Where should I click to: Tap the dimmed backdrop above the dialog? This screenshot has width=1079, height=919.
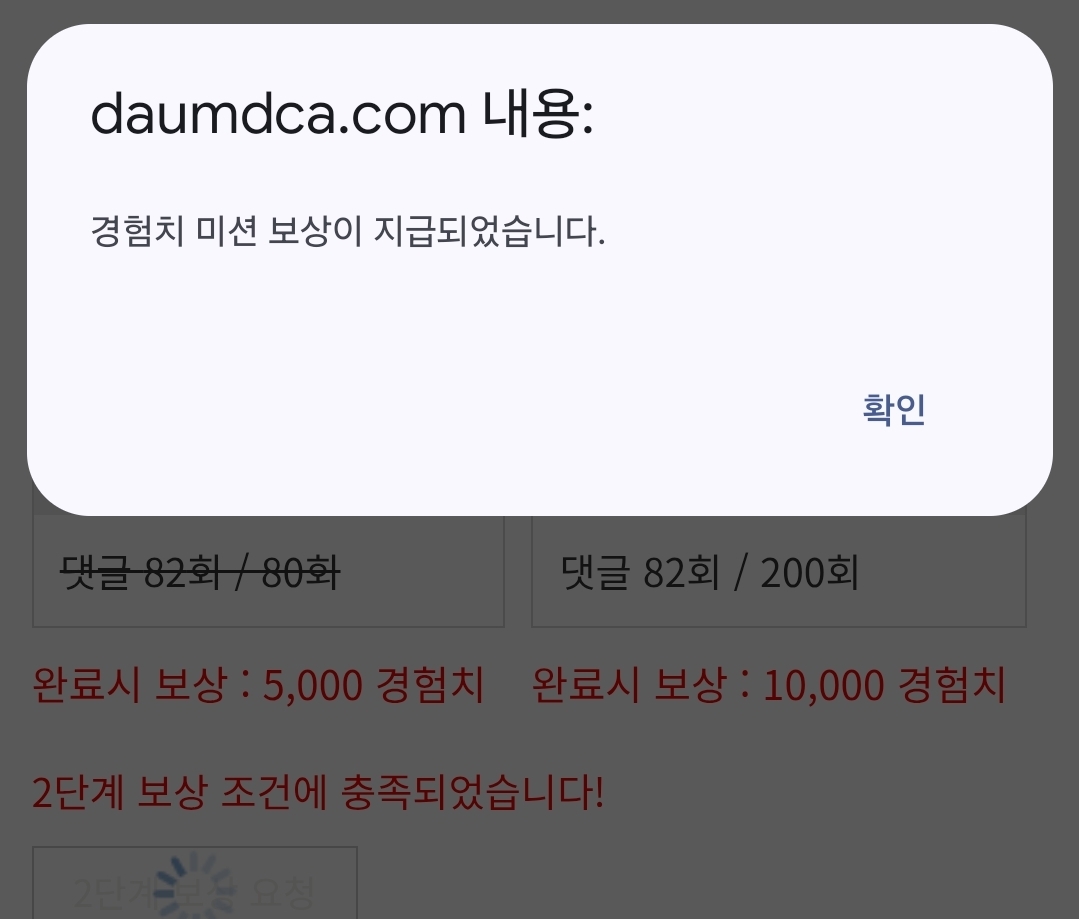(540, 10)
